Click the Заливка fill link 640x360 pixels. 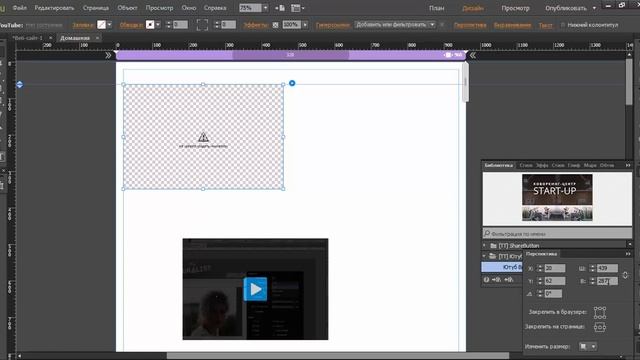tap(83, 25)
